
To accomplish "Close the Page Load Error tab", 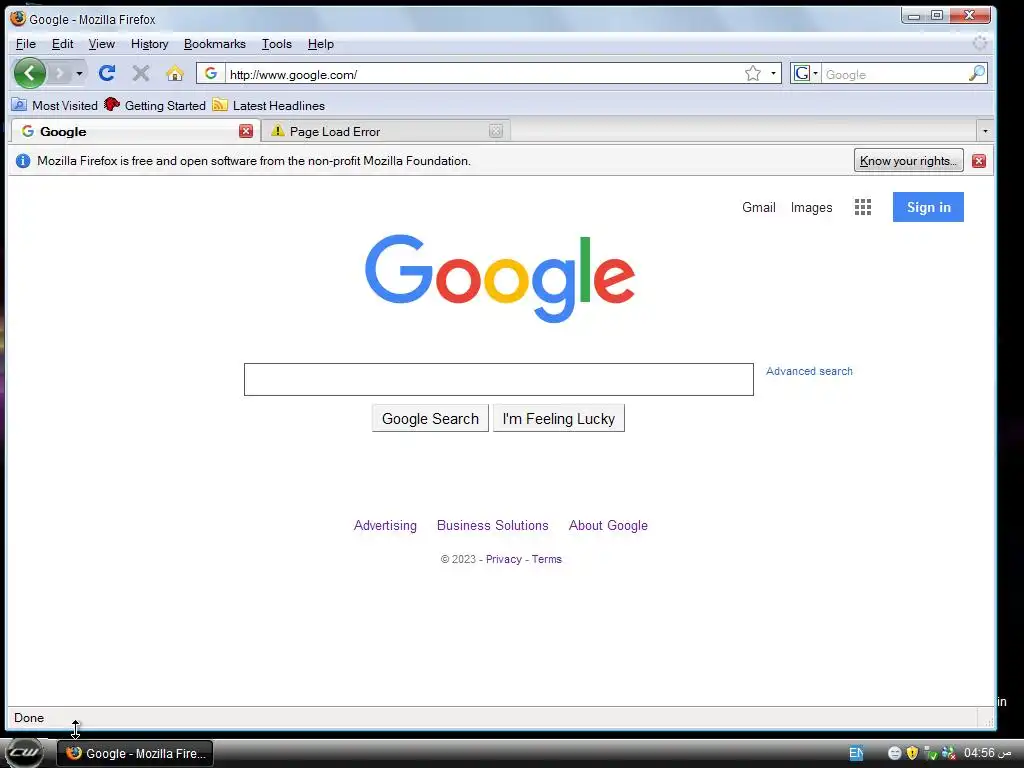I will click(496, 131).
